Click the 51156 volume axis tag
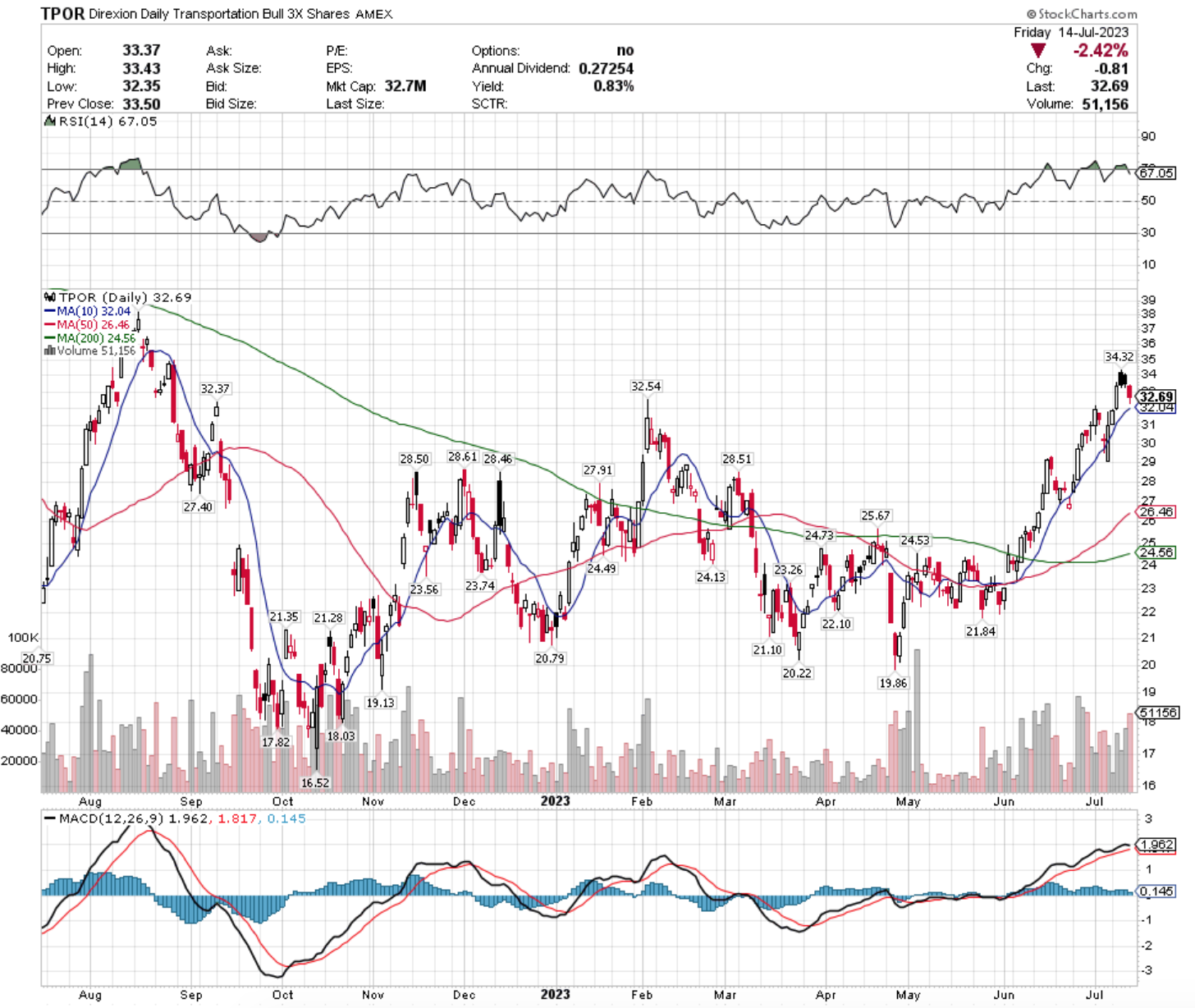Screen dimensions: 1195x1008 point(1158,713)
